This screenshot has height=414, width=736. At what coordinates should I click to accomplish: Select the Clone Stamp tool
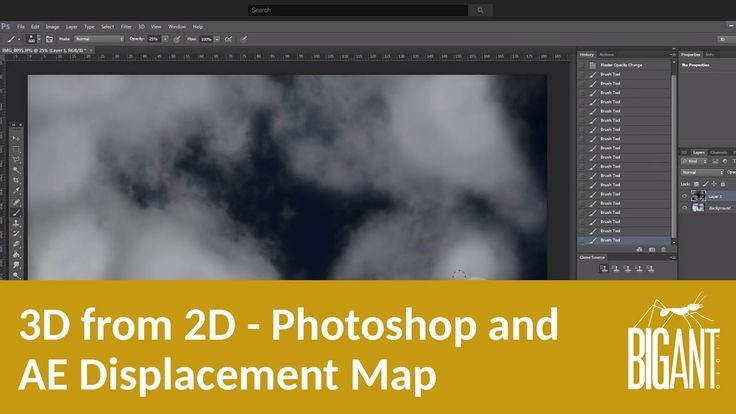16,223
